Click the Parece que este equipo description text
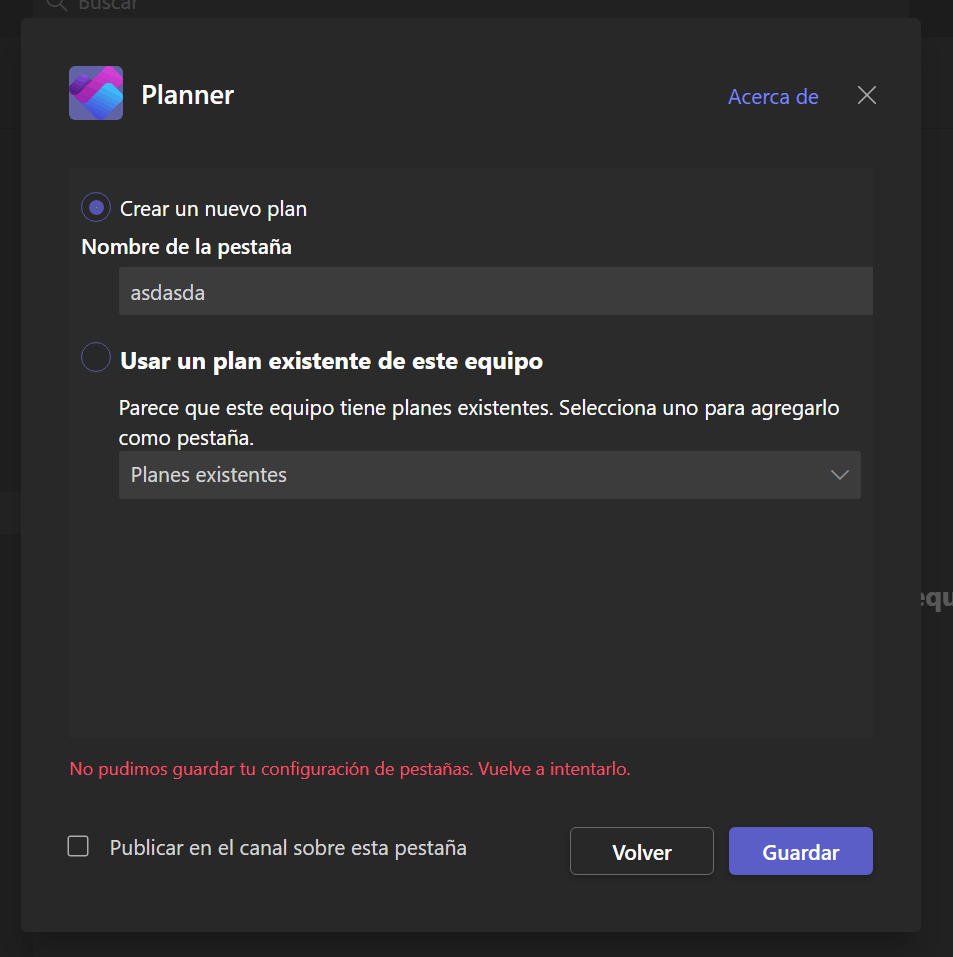 (x=479, y=422)
